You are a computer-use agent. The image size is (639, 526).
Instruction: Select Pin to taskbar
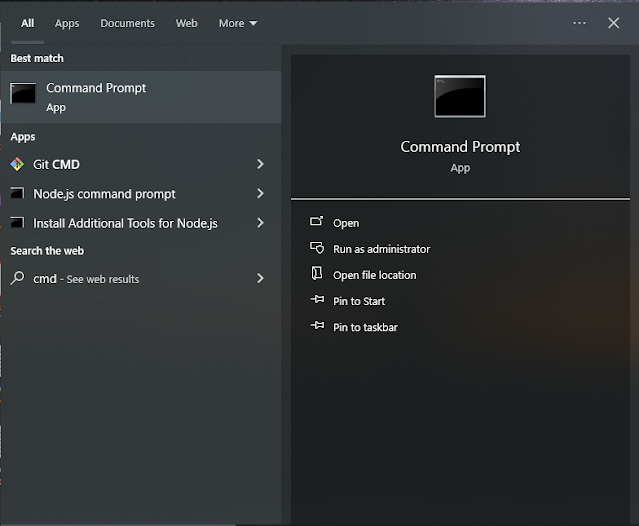(365, 327)
